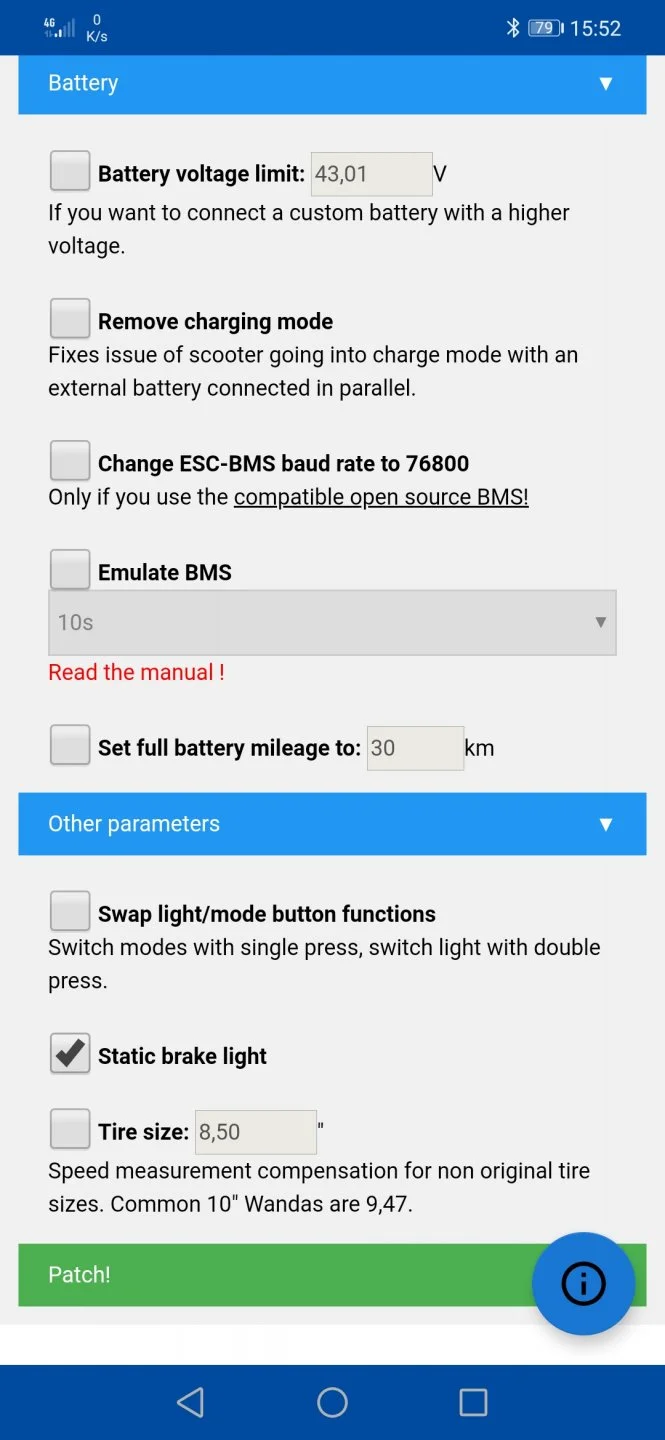The width and height of the screenshot is (665, 1440).
Task: Collapse the Other parameters section arrow
Action: click(605, 824)
